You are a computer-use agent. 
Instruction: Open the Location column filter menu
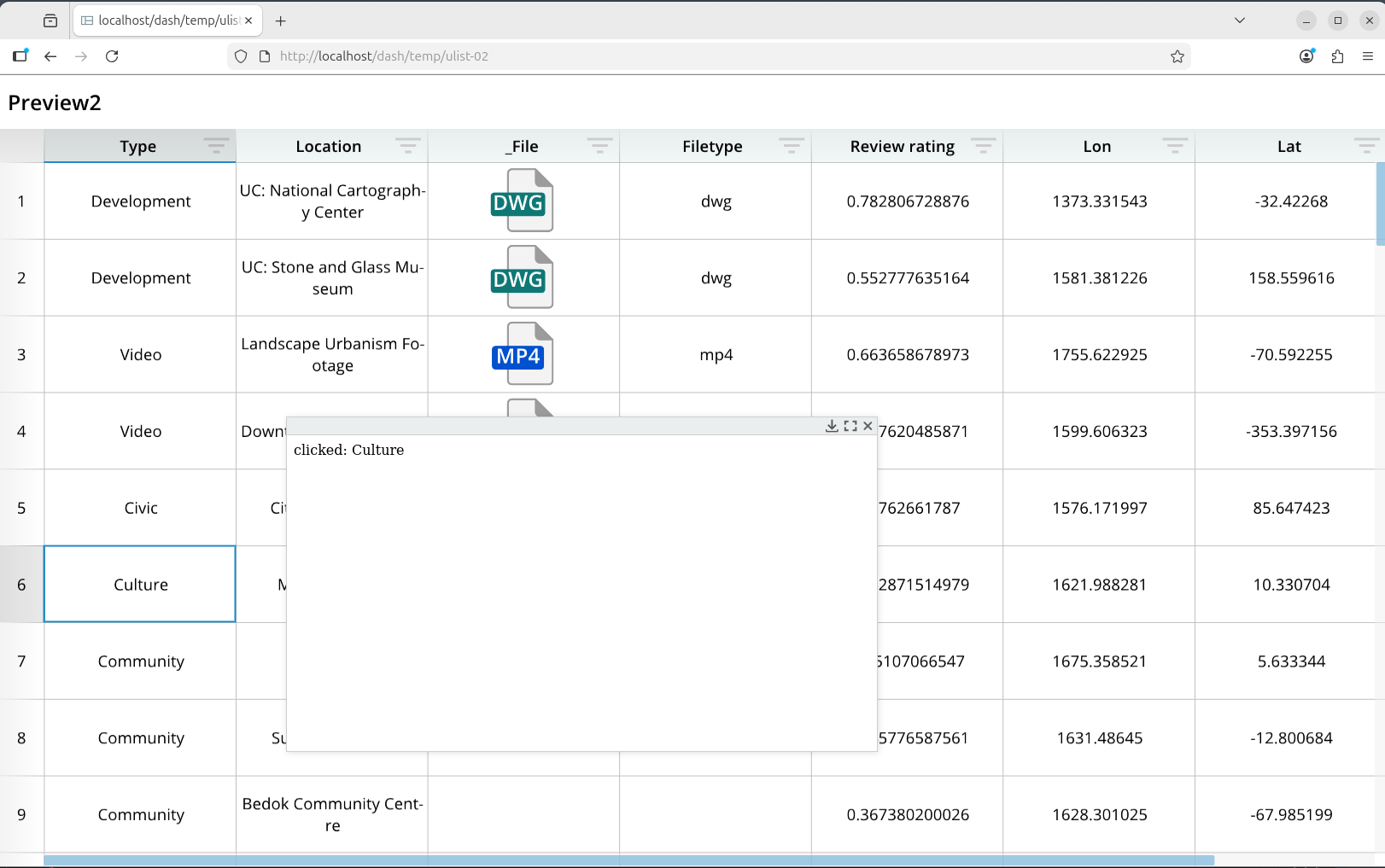[407, 146]
